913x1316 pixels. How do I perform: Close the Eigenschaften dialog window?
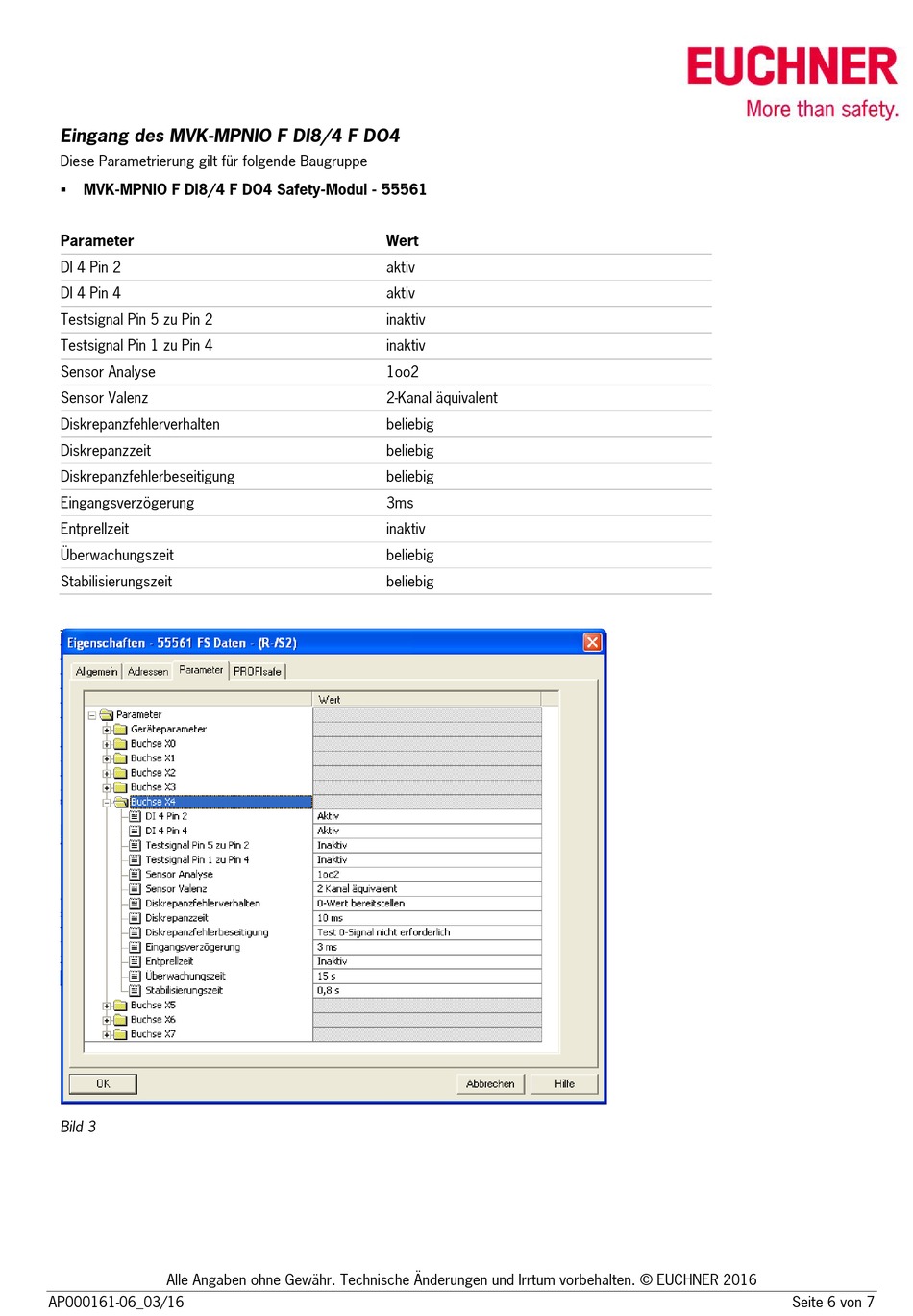click(592, 642)
